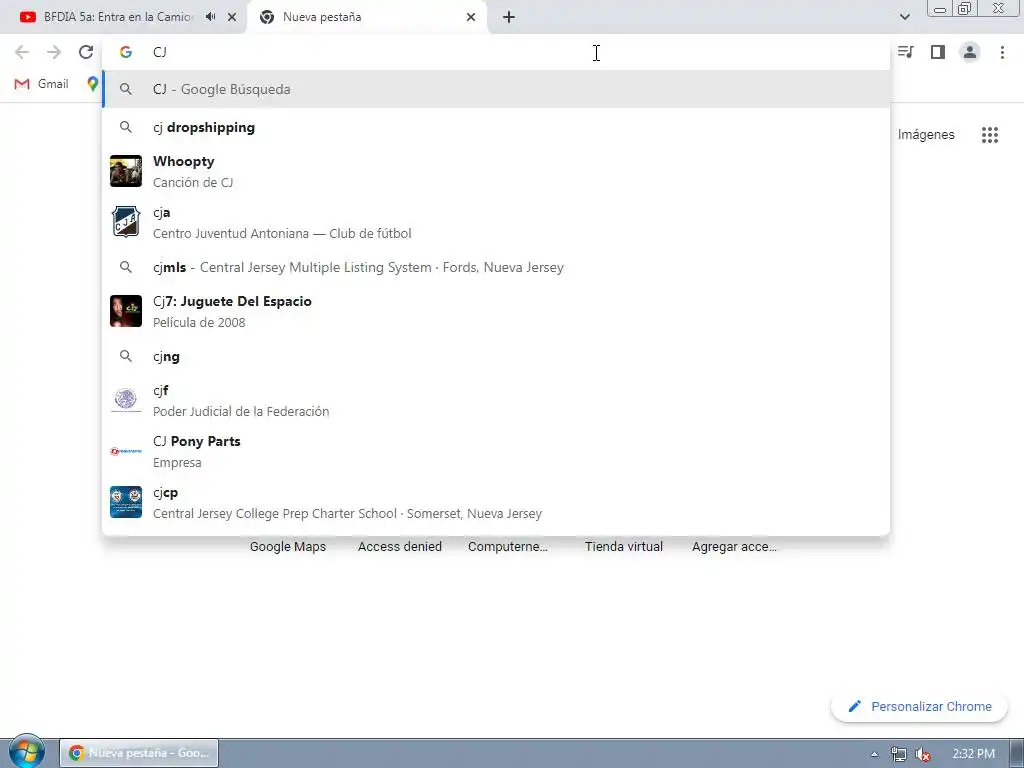Toggle the side panel icon
1024x768 pixels.
click(938, 52)
